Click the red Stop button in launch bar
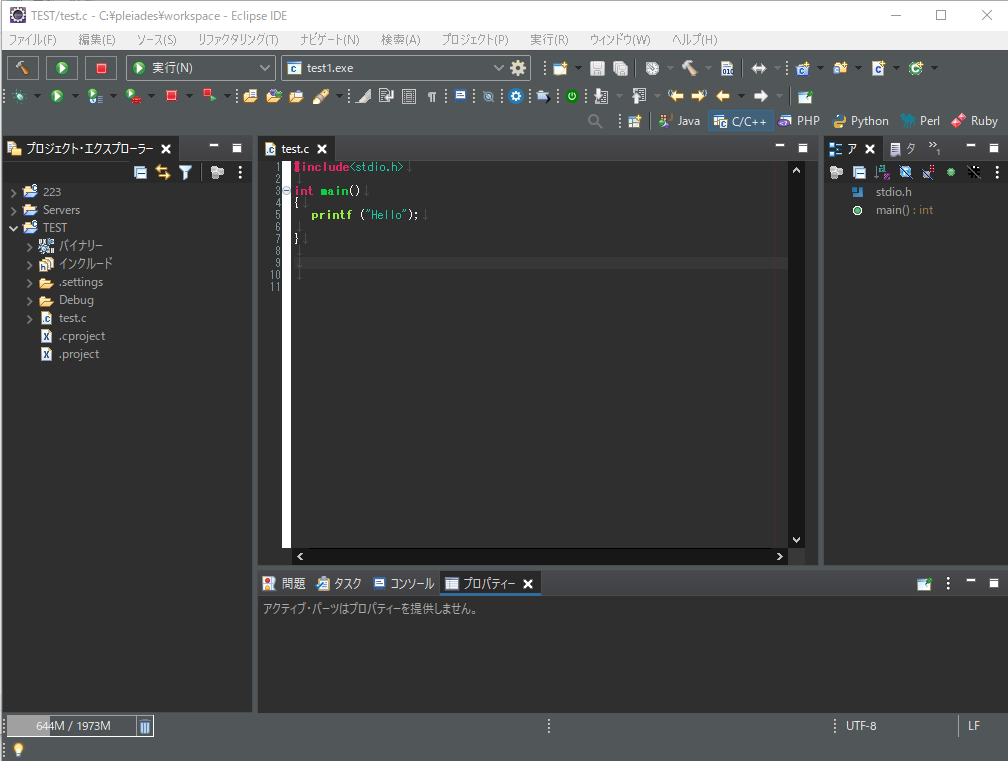 tap(101, 67)
